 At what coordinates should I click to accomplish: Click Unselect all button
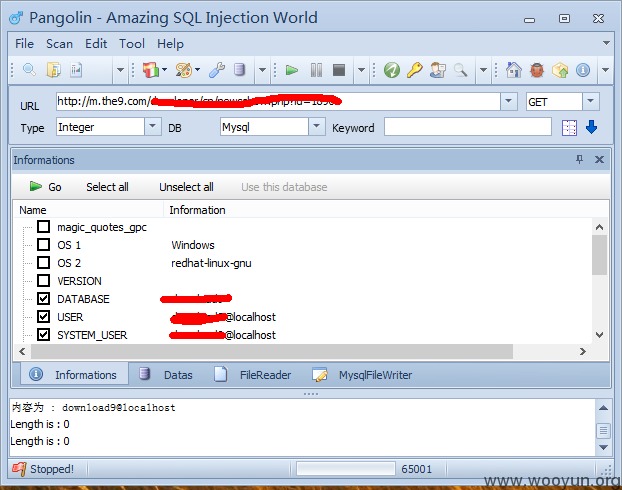[x=186, y=187]
